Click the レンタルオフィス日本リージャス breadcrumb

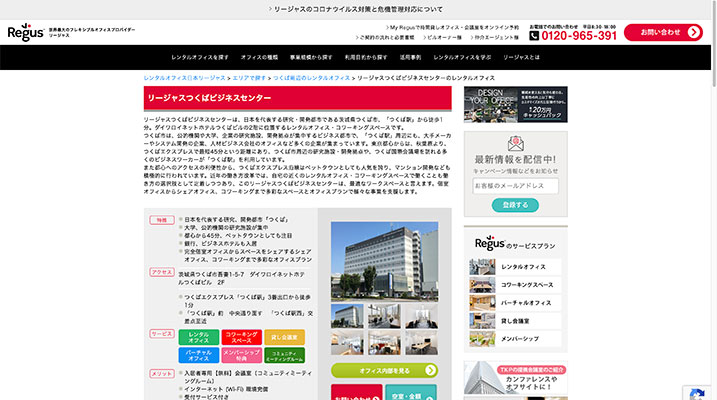click(x=185, y=78)
